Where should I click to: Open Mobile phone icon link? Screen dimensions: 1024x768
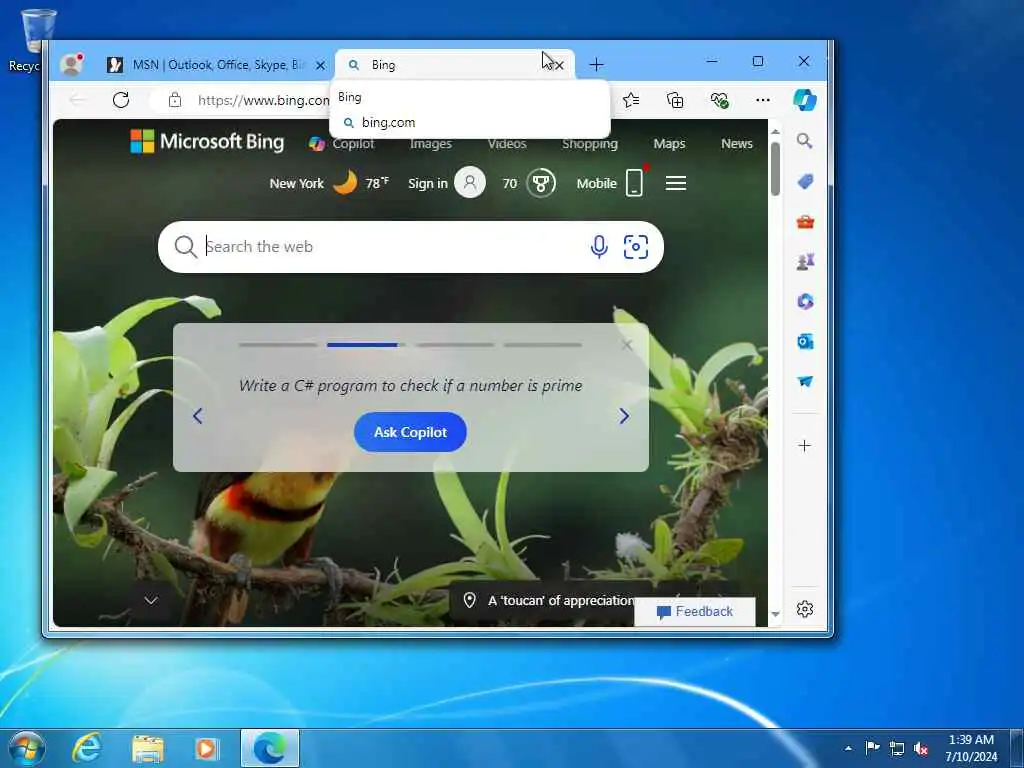click(x=610, y=183)
